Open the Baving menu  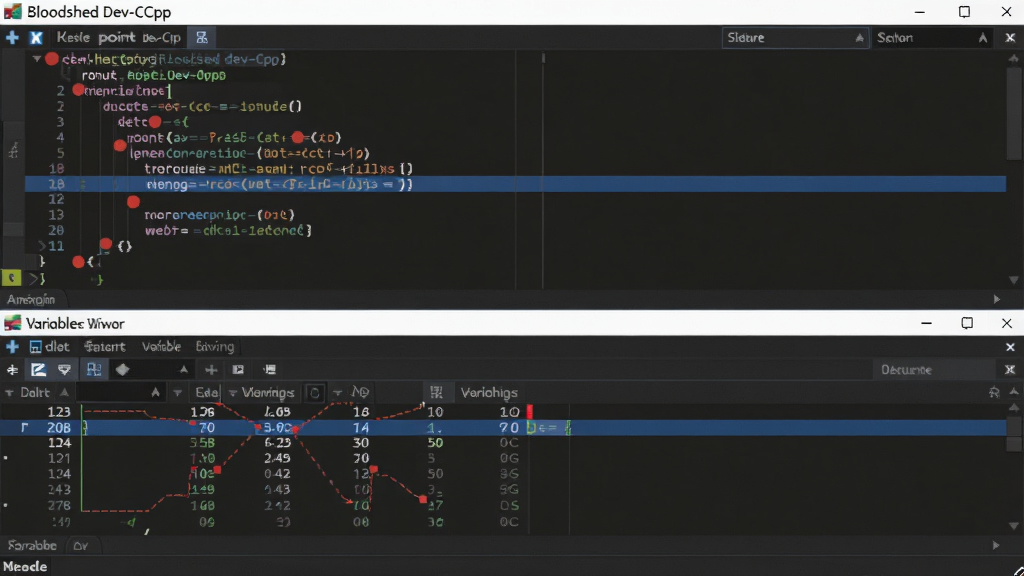tap(215, 347)
